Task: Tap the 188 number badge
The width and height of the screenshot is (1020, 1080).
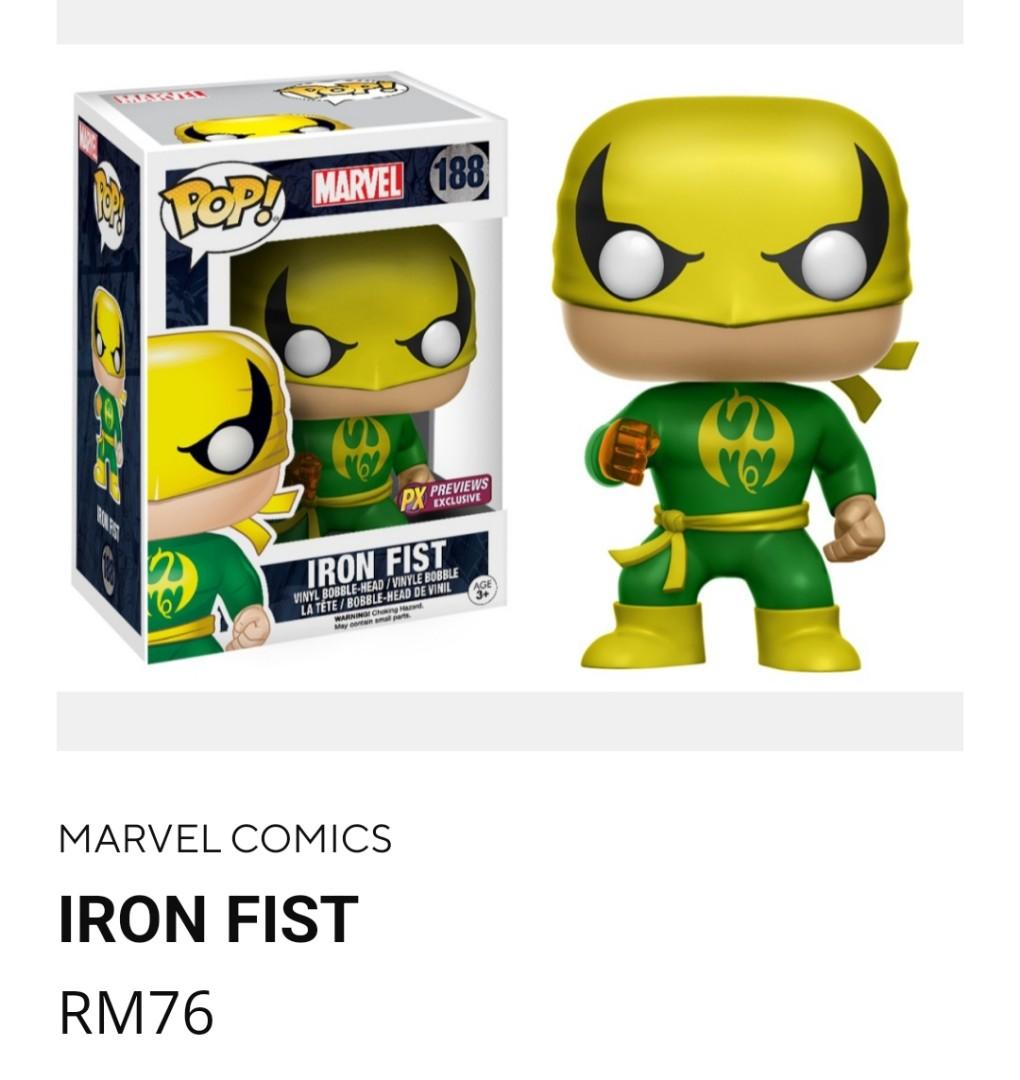Action: click(459, 172)
